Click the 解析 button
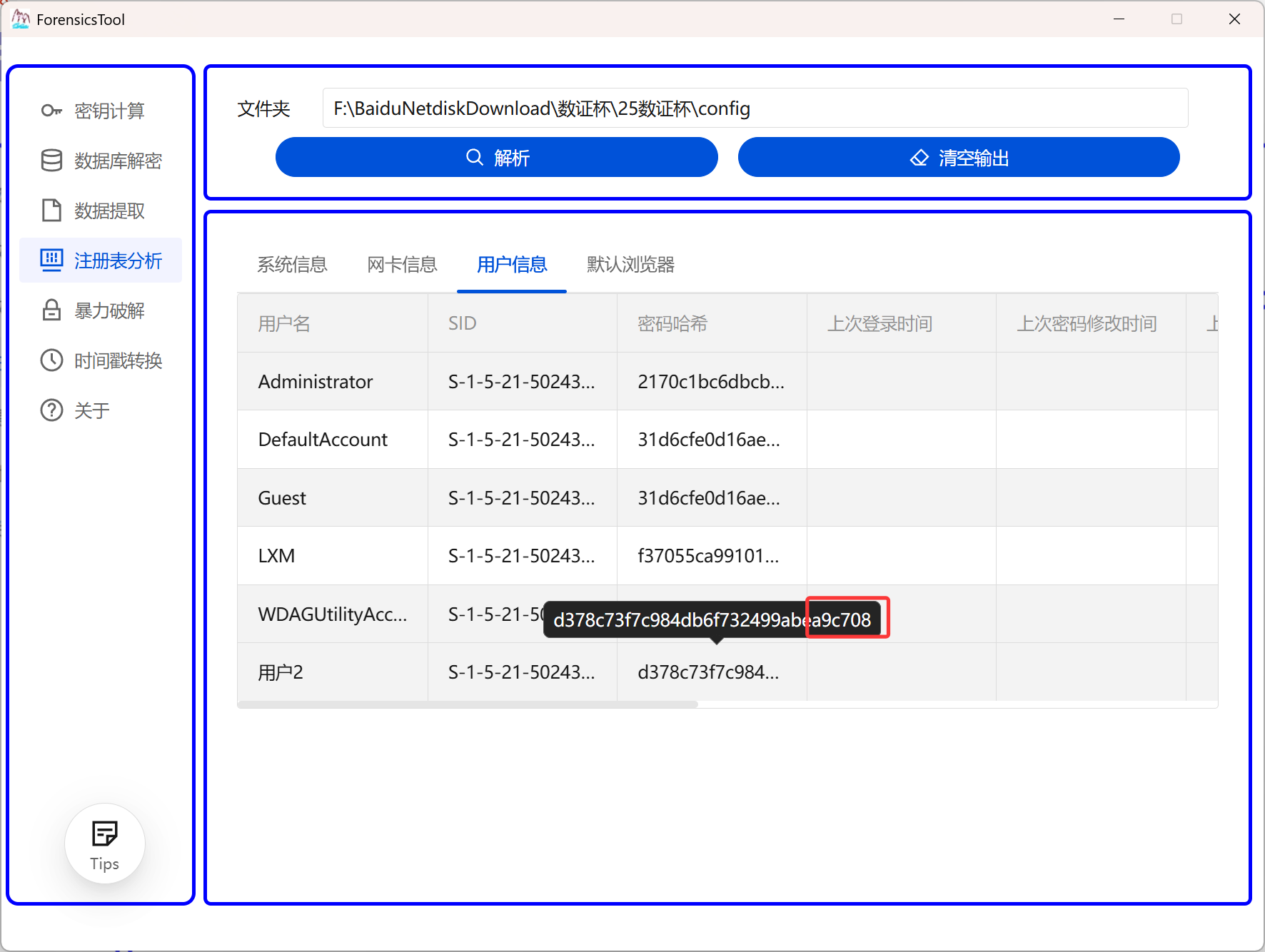Image resolution: width=1265 pixels, height=952 pixels. point(497,157)
